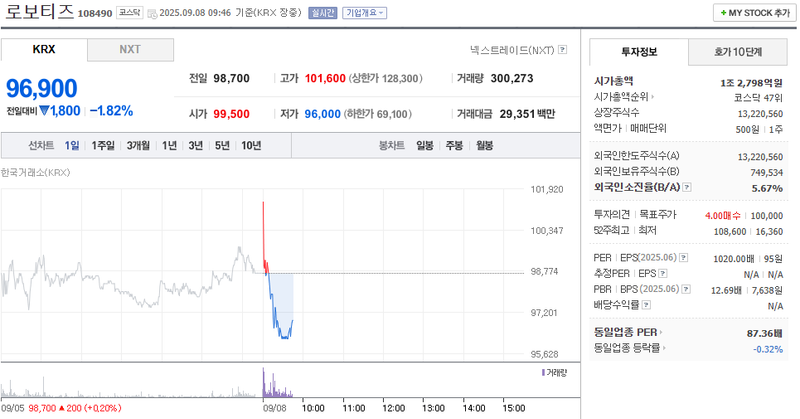Select the 10년 line chart period
The image size is (800, 419).
(x=251, y=145)
